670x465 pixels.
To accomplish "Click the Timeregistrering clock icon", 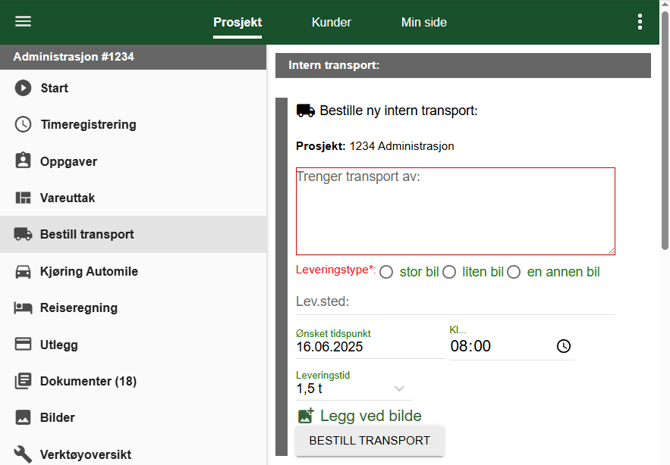I will (x=23, y=125).
